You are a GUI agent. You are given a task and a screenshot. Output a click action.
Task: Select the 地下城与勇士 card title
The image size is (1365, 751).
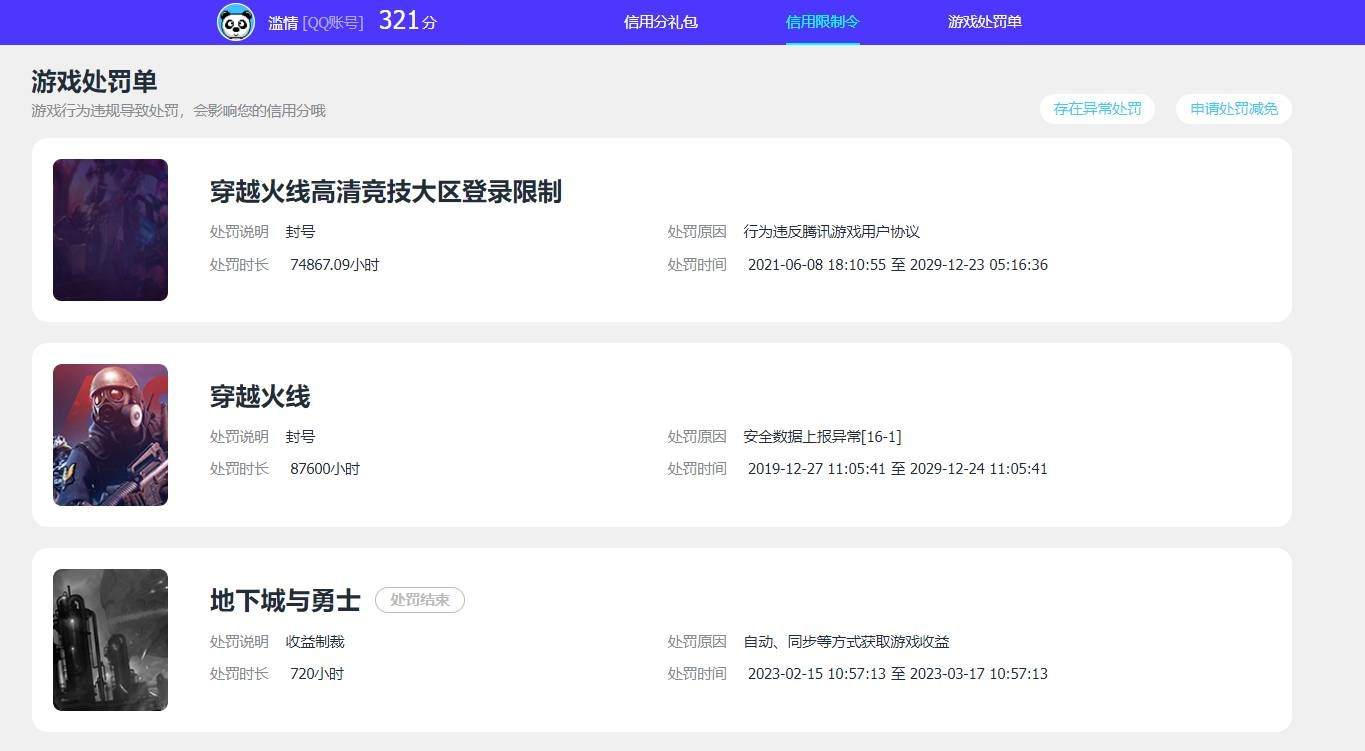pyautogui.click(x=285, y=600)
